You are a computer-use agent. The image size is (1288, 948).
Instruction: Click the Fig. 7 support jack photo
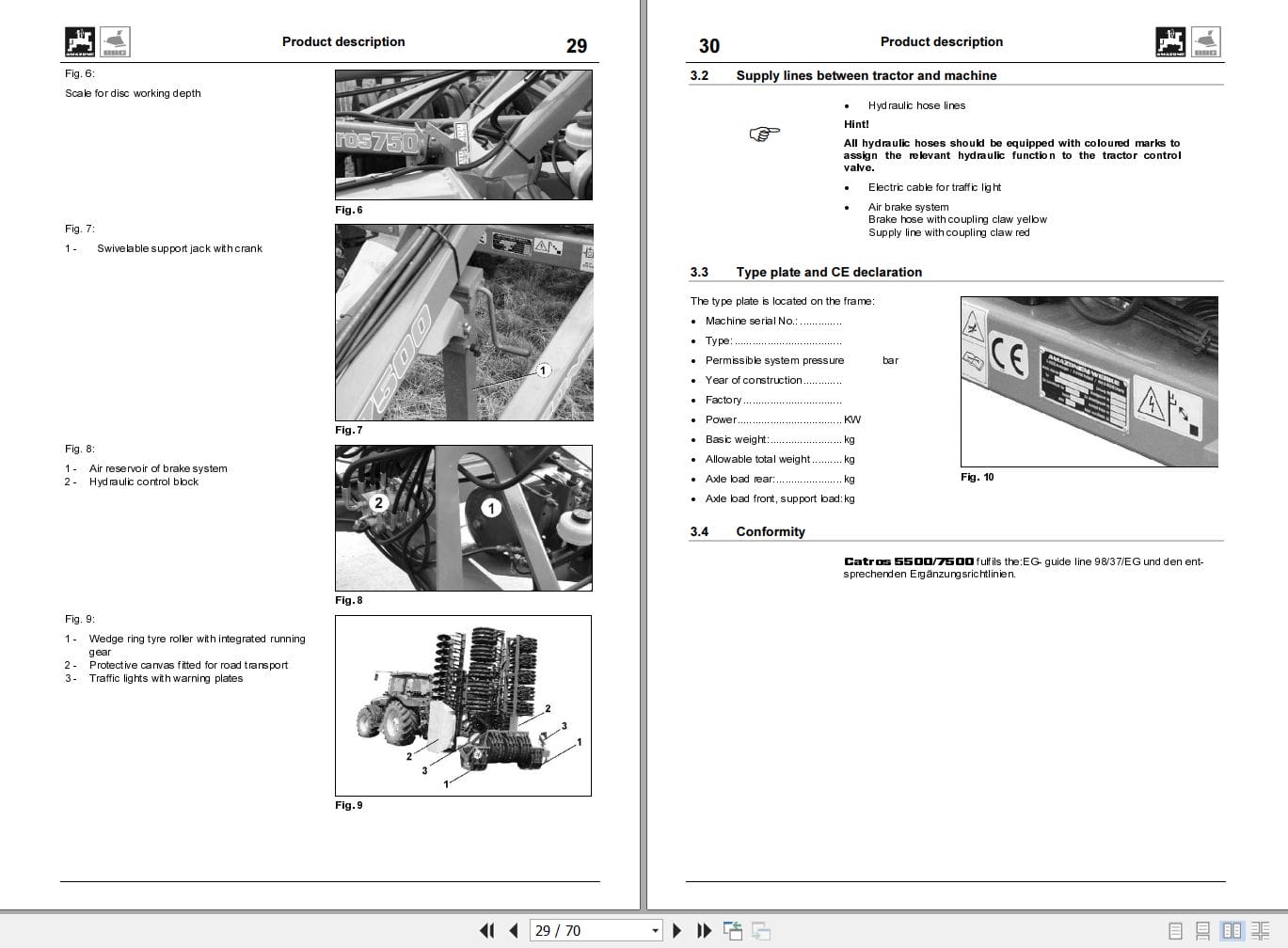tap(464, 323)
